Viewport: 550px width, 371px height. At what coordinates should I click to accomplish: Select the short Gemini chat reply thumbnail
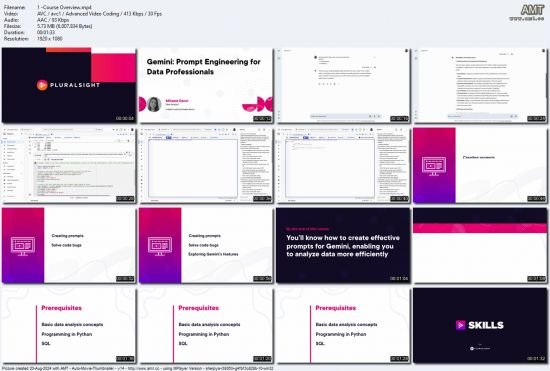tap(343, 85)
